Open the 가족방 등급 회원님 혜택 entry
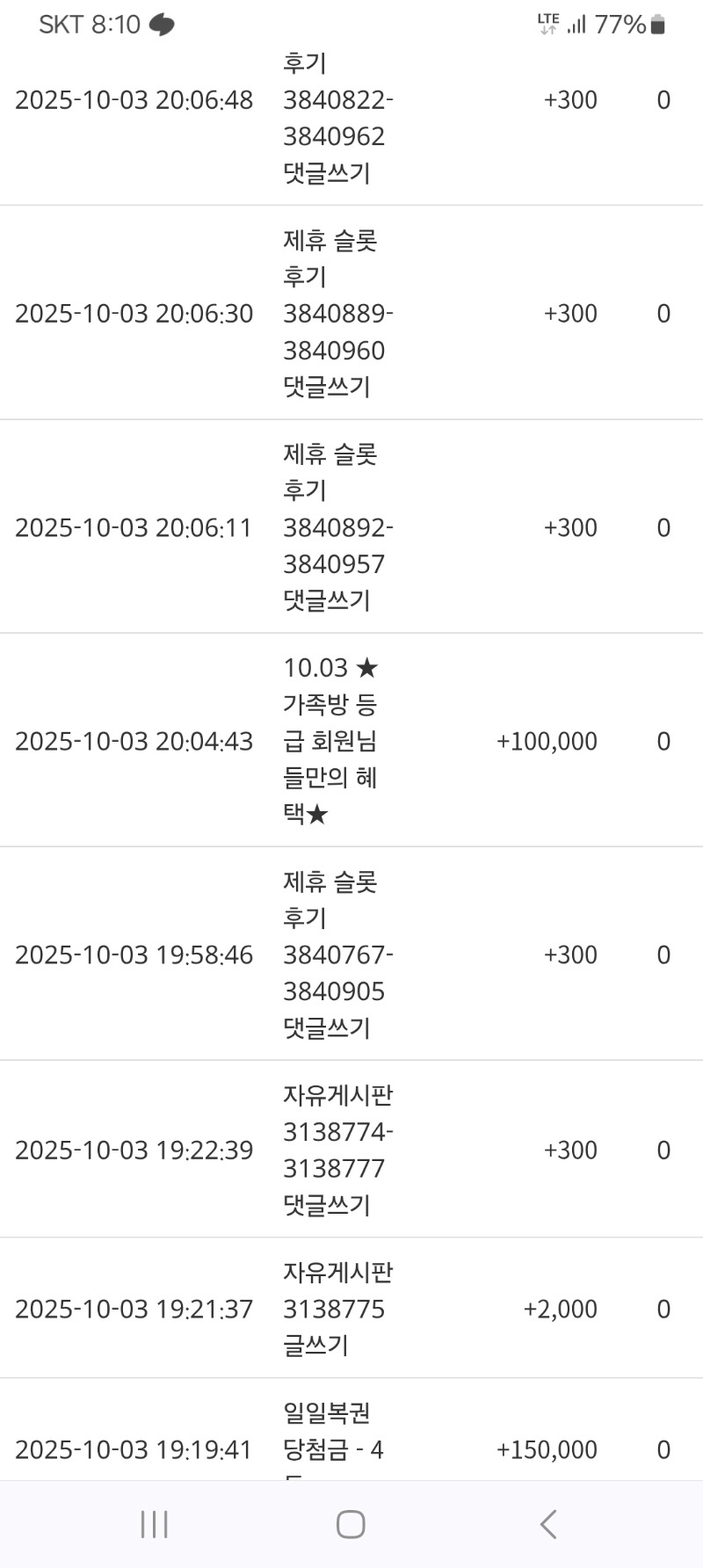Image resolution: width=703 pixels, height=1568 pixels. 330,741
